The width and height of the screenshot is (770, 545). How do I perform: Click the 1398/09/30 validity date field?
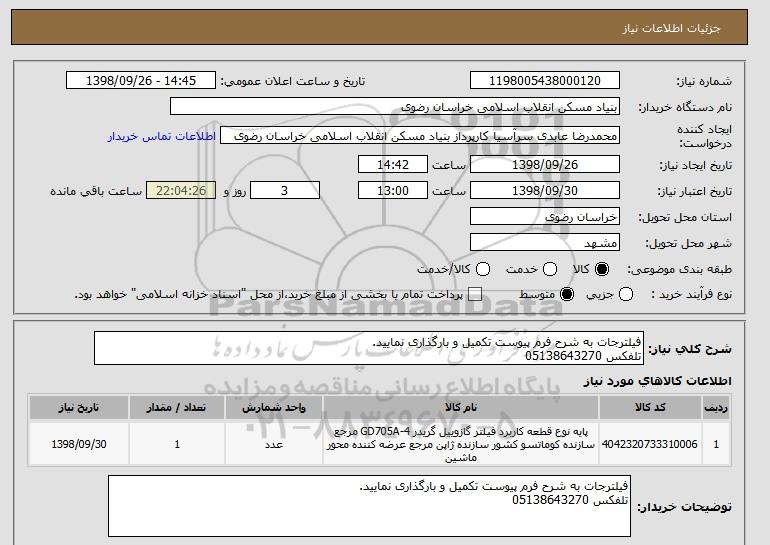point(545,191)
